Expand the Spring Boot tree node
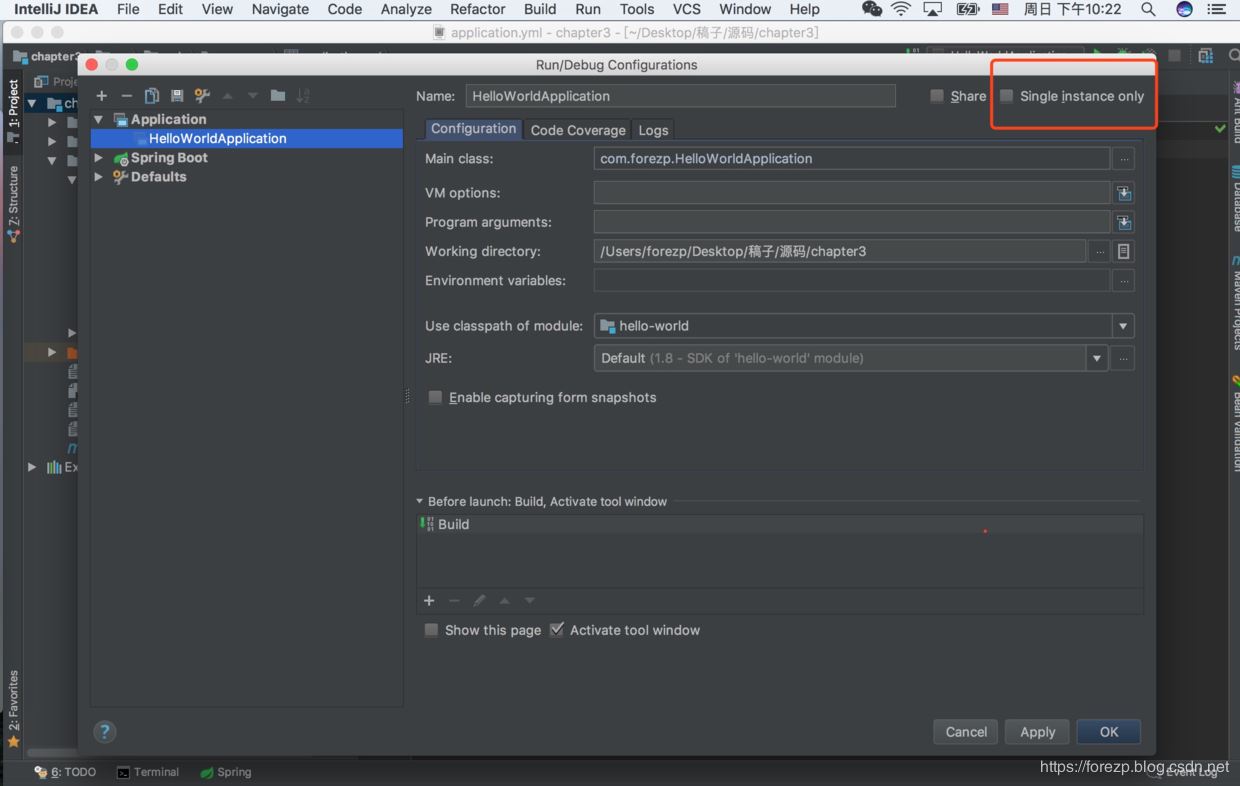This screenshot has width=1240, height=786. click(99, 158)
